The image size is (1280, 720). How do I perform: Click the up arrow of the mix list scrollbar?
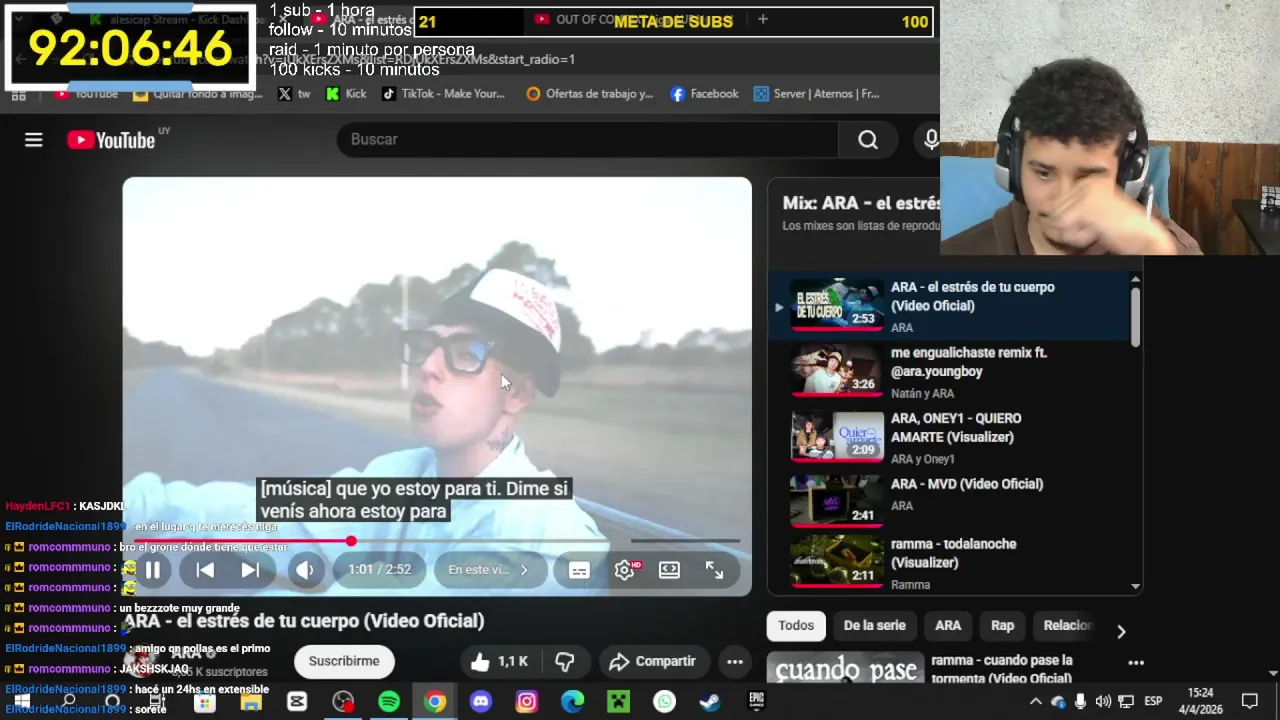(x=1135, y=279)
